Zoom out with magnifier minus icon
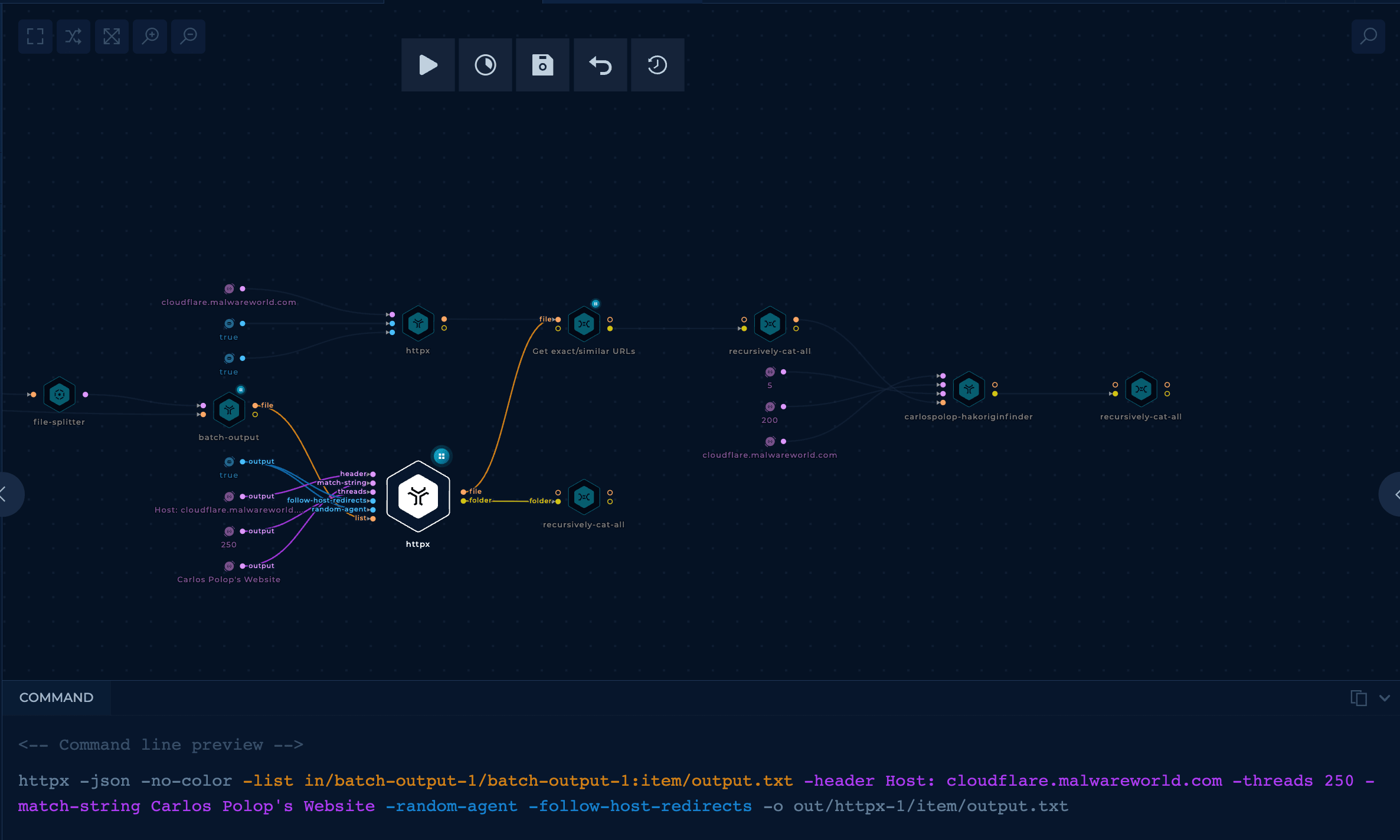Image resolution: width=1400 pixels, height=840 pixels. coord(188,37)
